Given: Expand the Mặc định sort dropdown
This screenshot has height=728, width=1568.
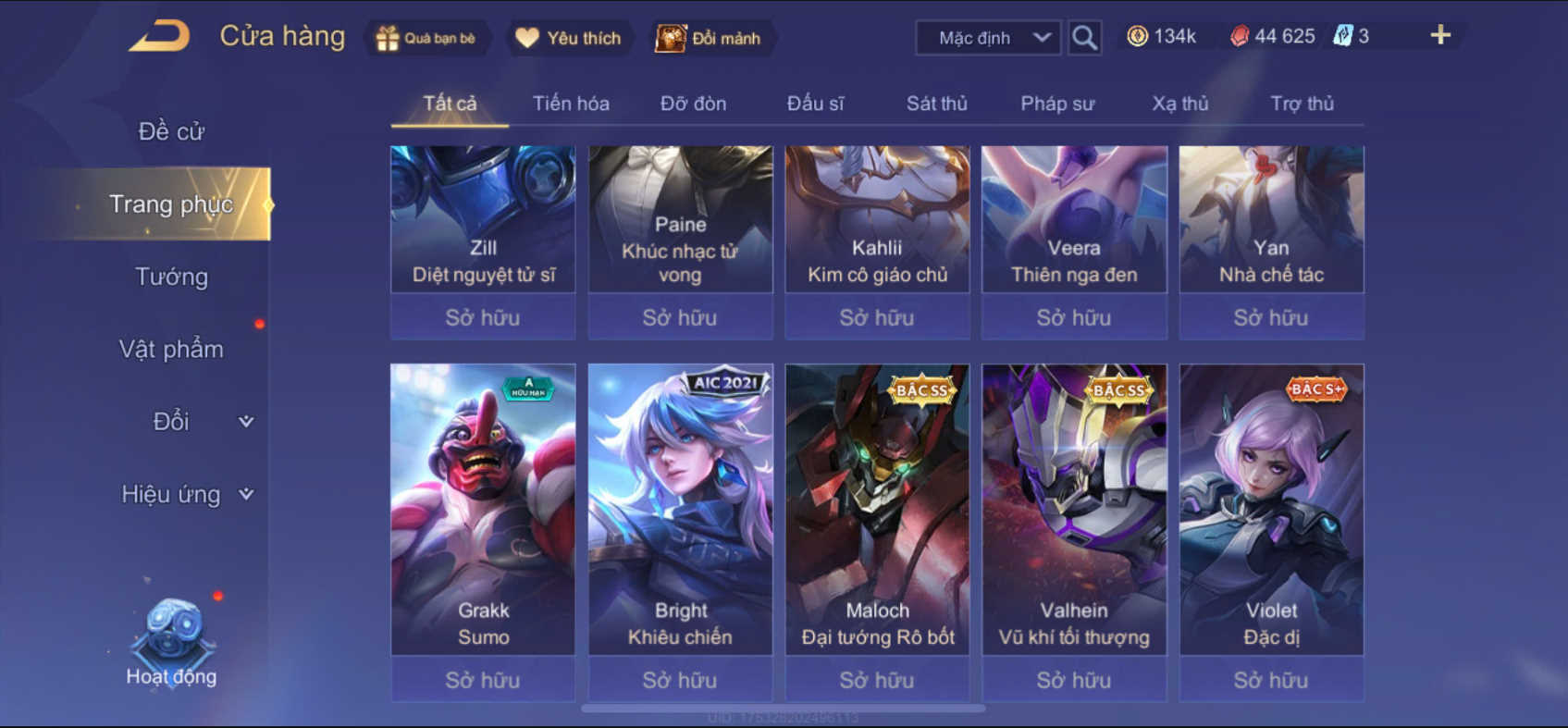Looking at the screenshot, I should pos(989,38).
